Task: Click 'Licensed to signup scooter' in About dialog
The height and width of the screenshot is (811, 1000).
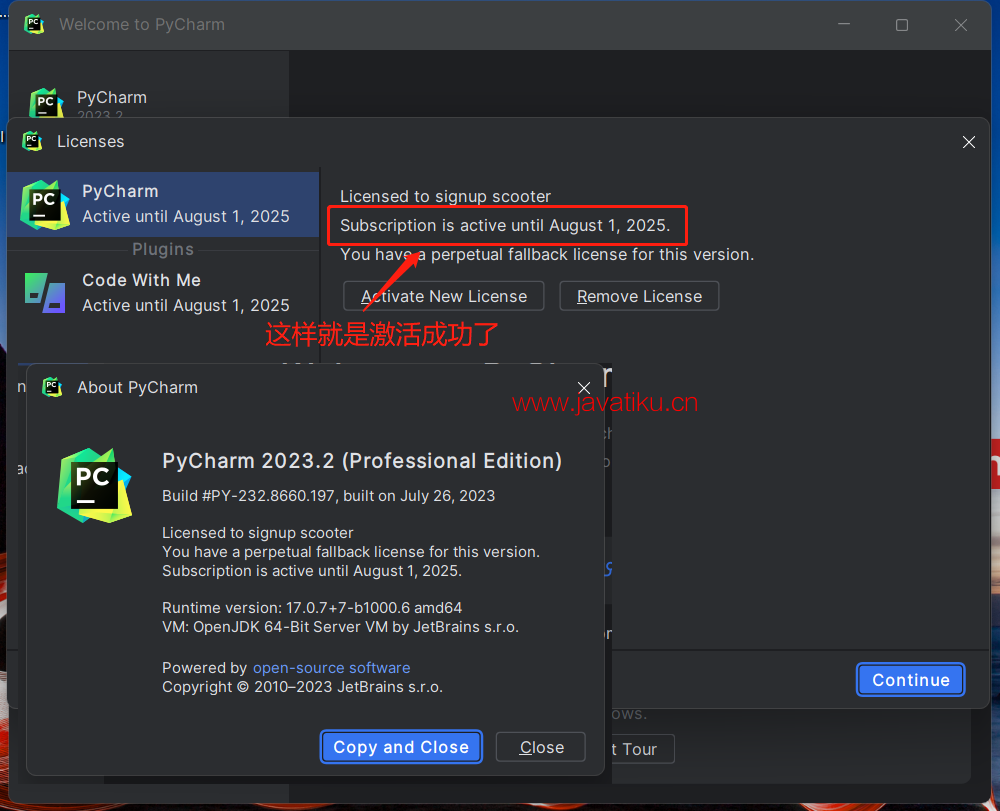Action: point(258,533)
